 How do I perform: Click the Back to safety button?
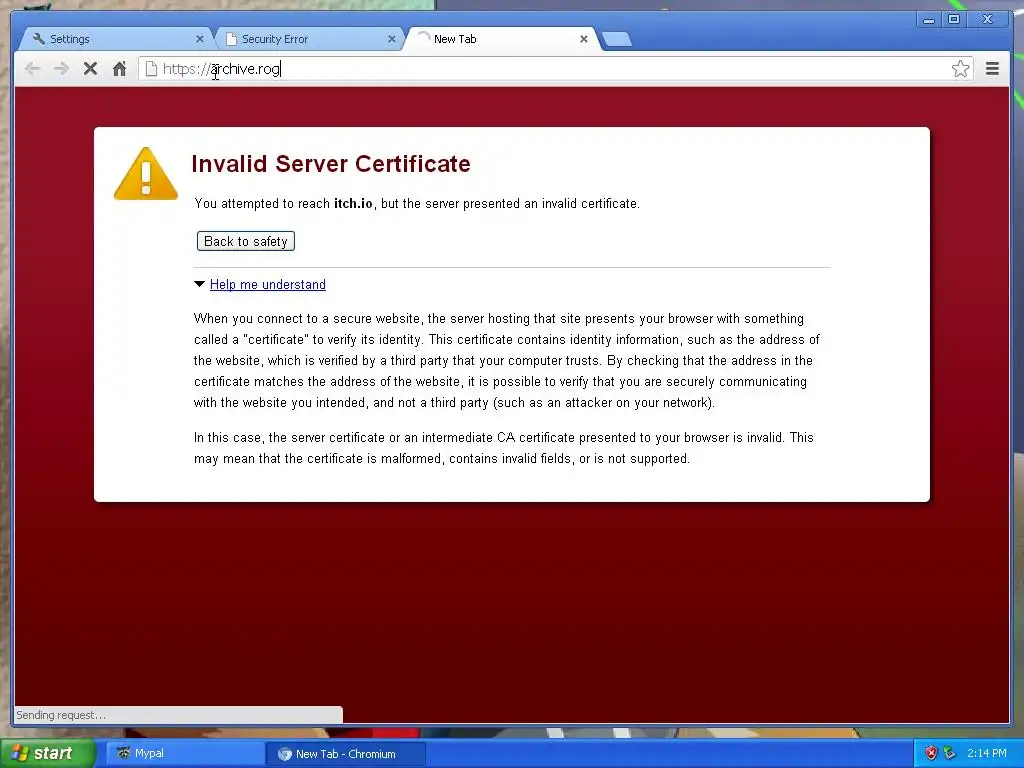(x=246, y=241)
